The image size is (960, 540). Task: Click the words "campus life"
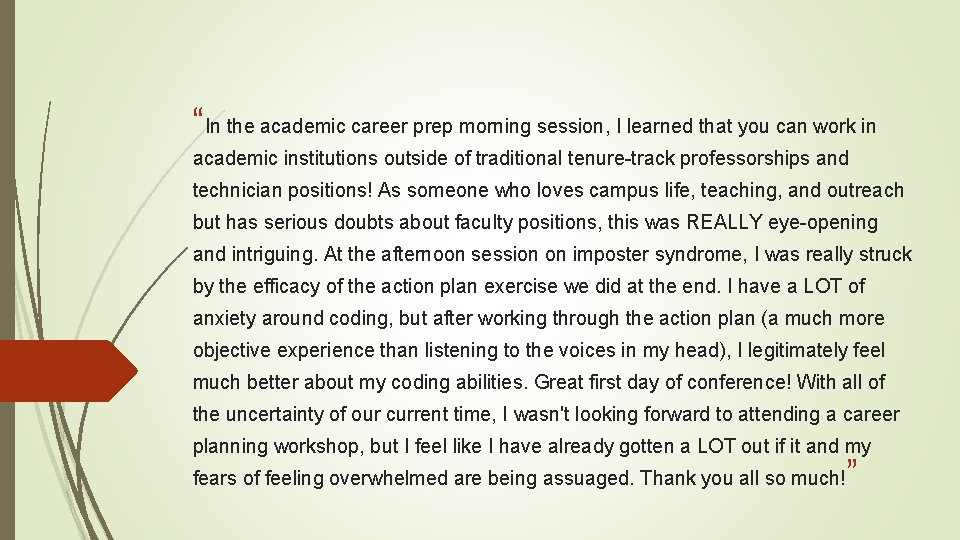641,190
